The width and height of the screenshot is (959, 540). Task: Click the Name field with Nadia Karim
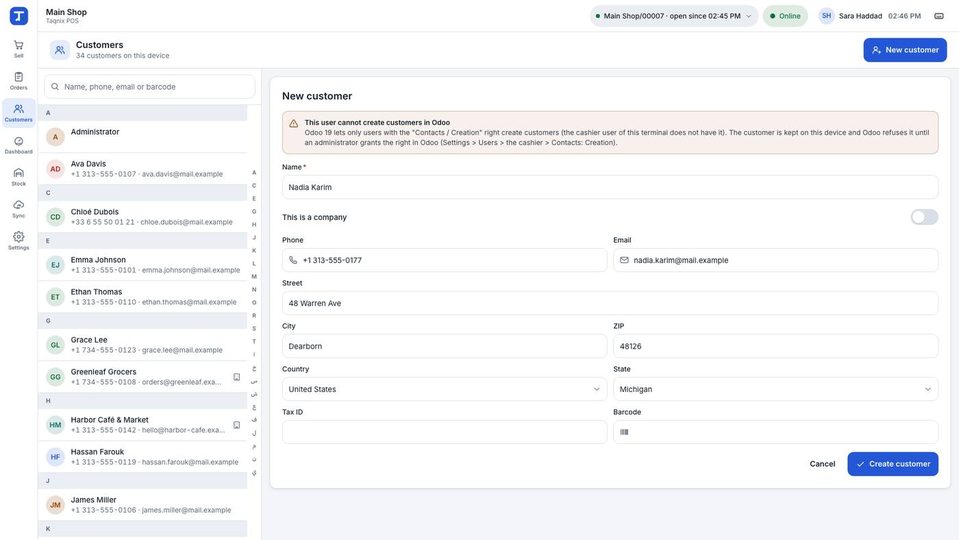click(610, 187)
